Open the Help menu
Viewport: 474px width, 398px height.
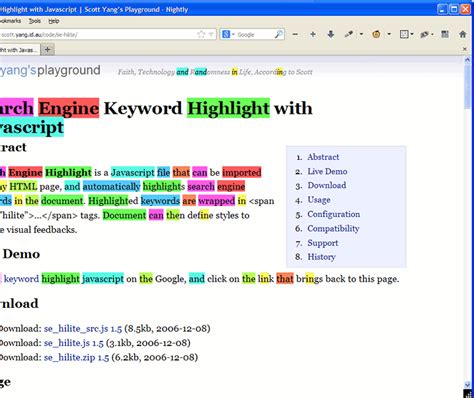tap(54, 21)
